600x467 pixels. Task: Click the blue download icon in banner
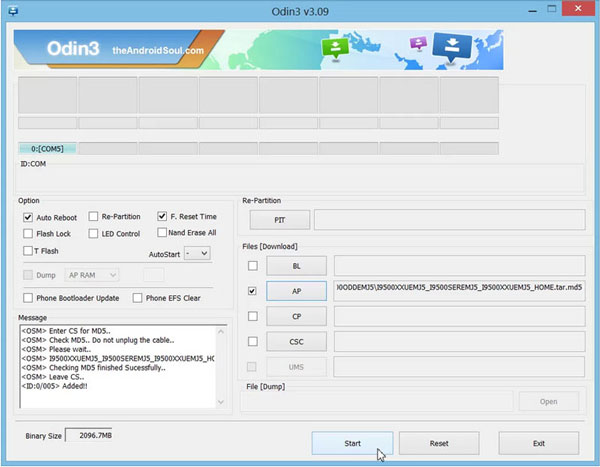tap(452, 47)
